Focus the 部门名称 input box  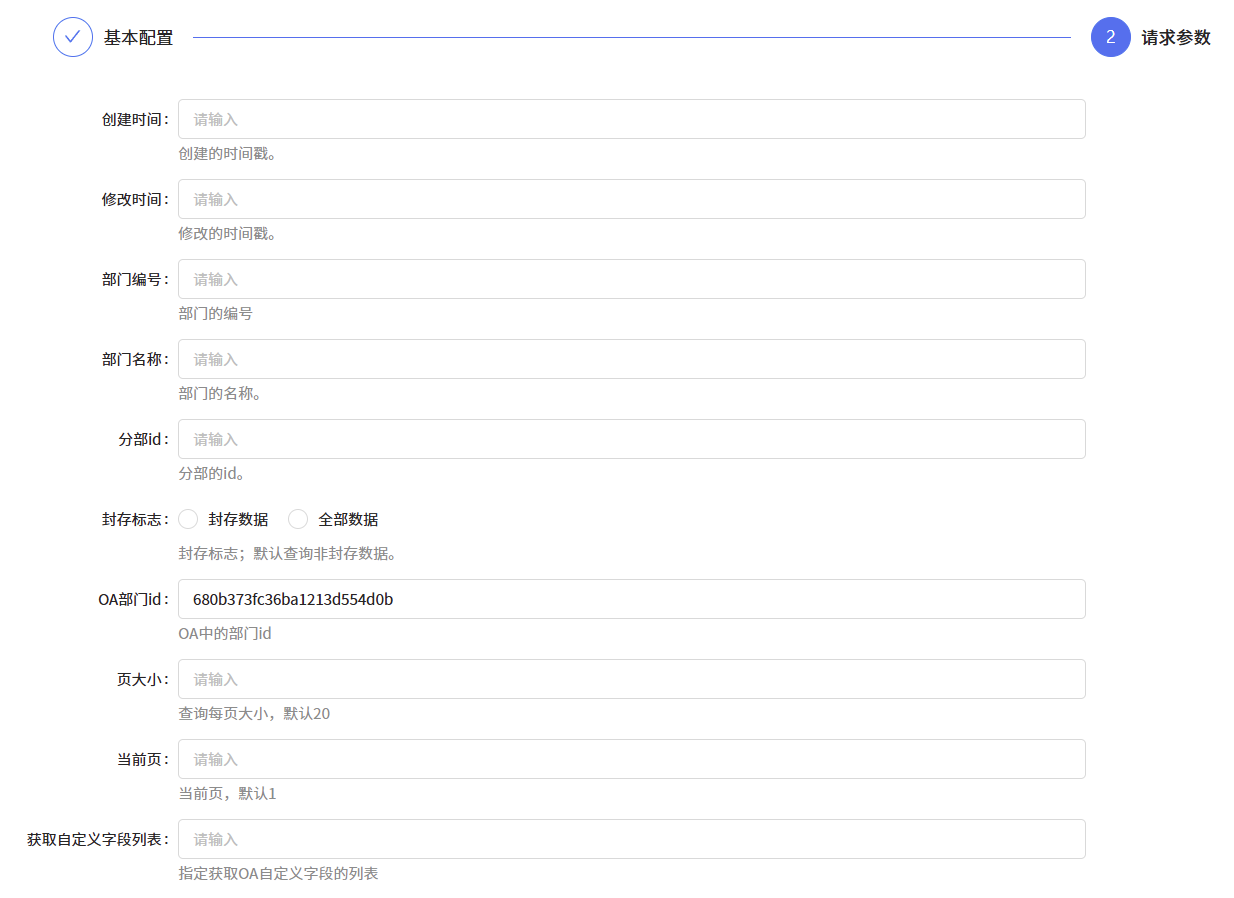coord(632,359)
